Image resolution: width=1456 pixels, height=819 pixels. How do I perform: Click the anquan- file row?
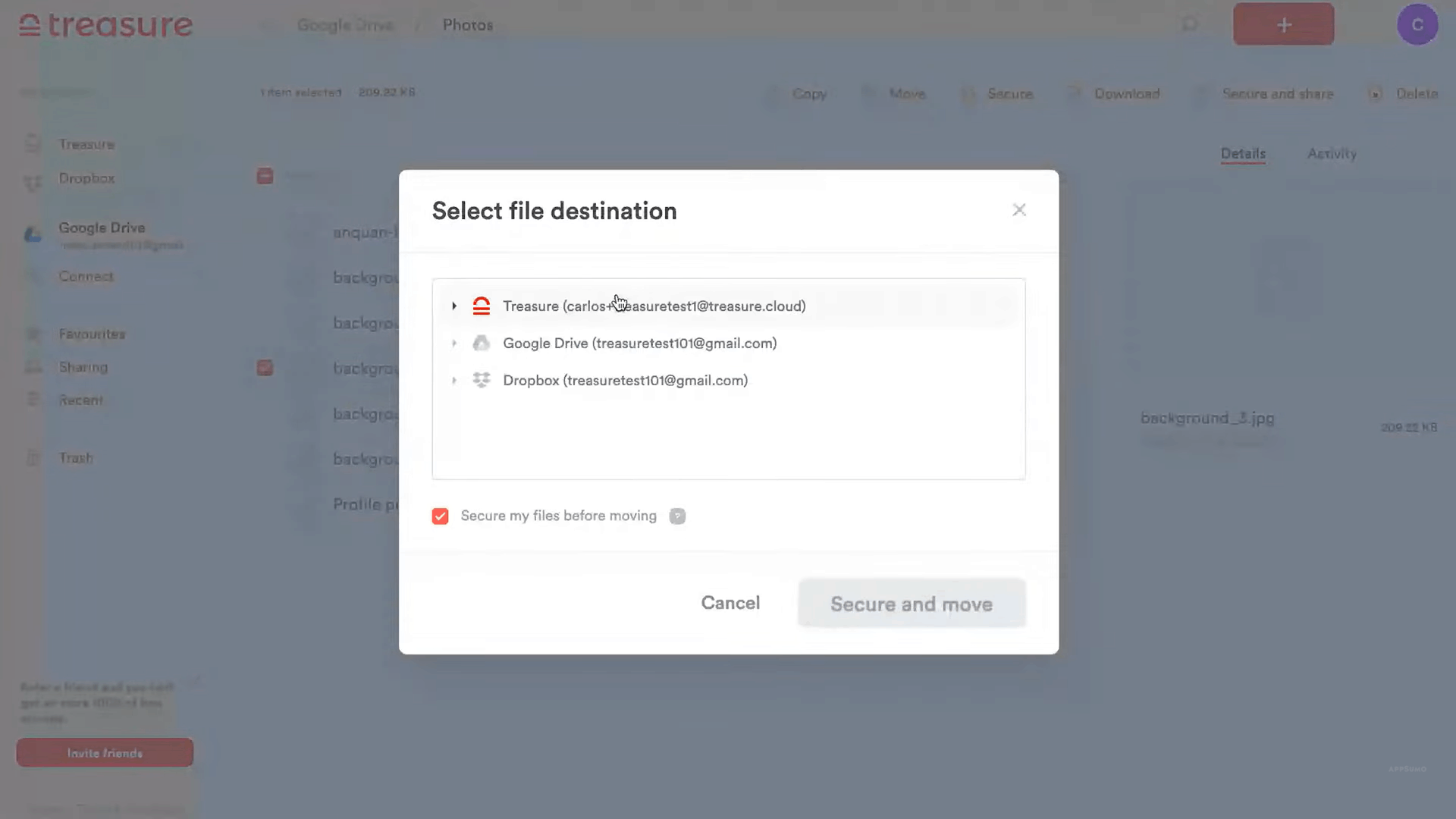click(366, 233)
